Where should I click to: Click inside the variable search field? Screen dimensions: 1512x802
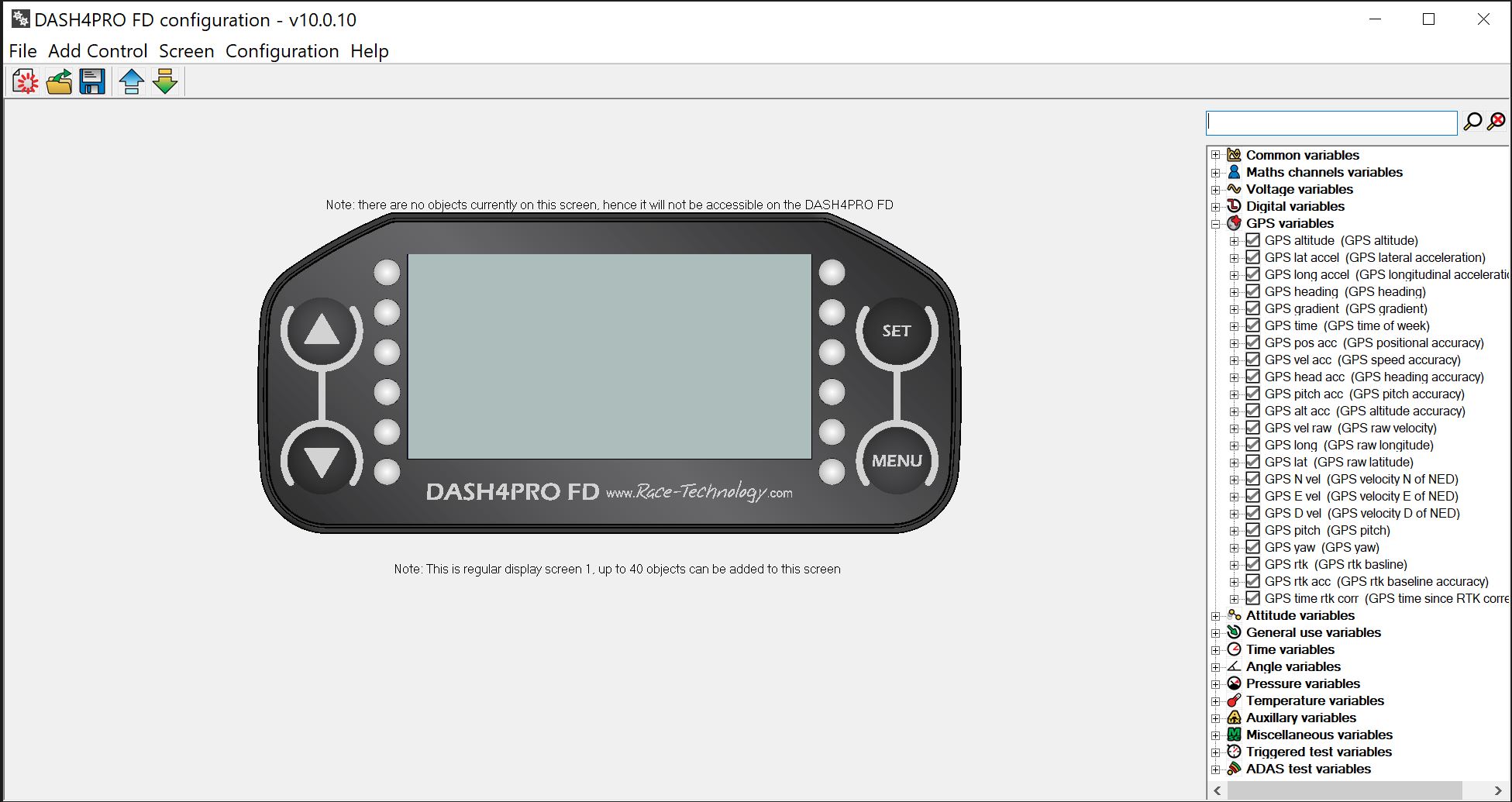1331,122
